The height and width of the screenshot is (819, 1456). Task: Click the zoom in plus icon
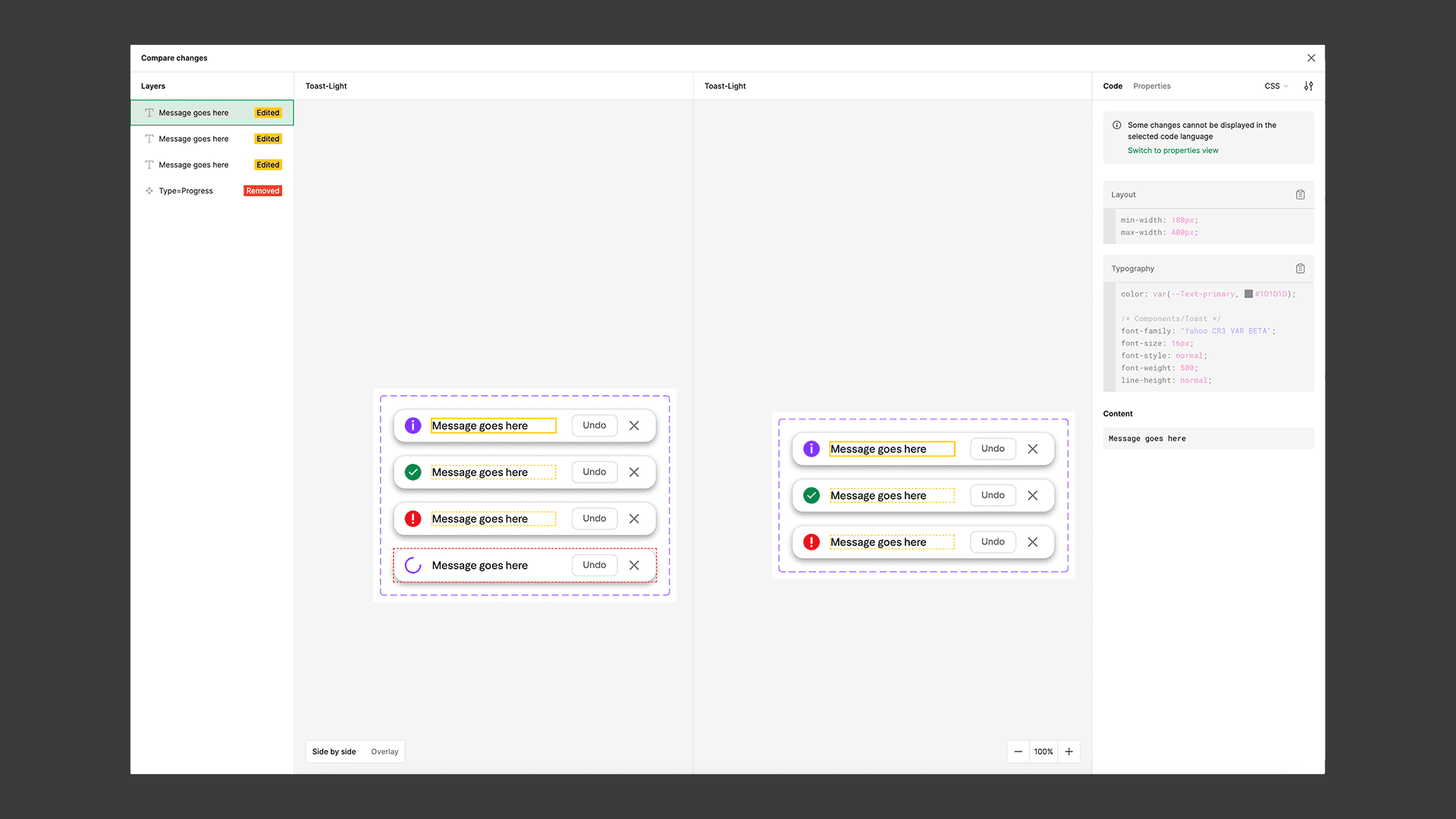pyautogui.click(x=1068, y=752)
